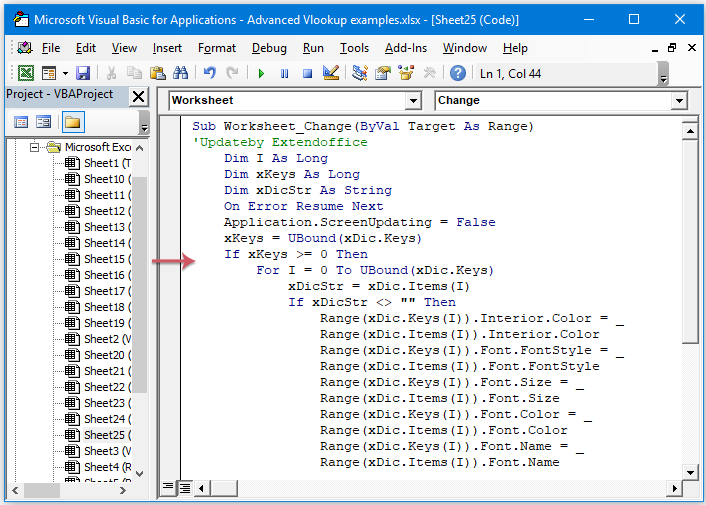Toggle Folders view in Project panel
The height and width of the screenshot is (505, 706).
coord(72,122)
